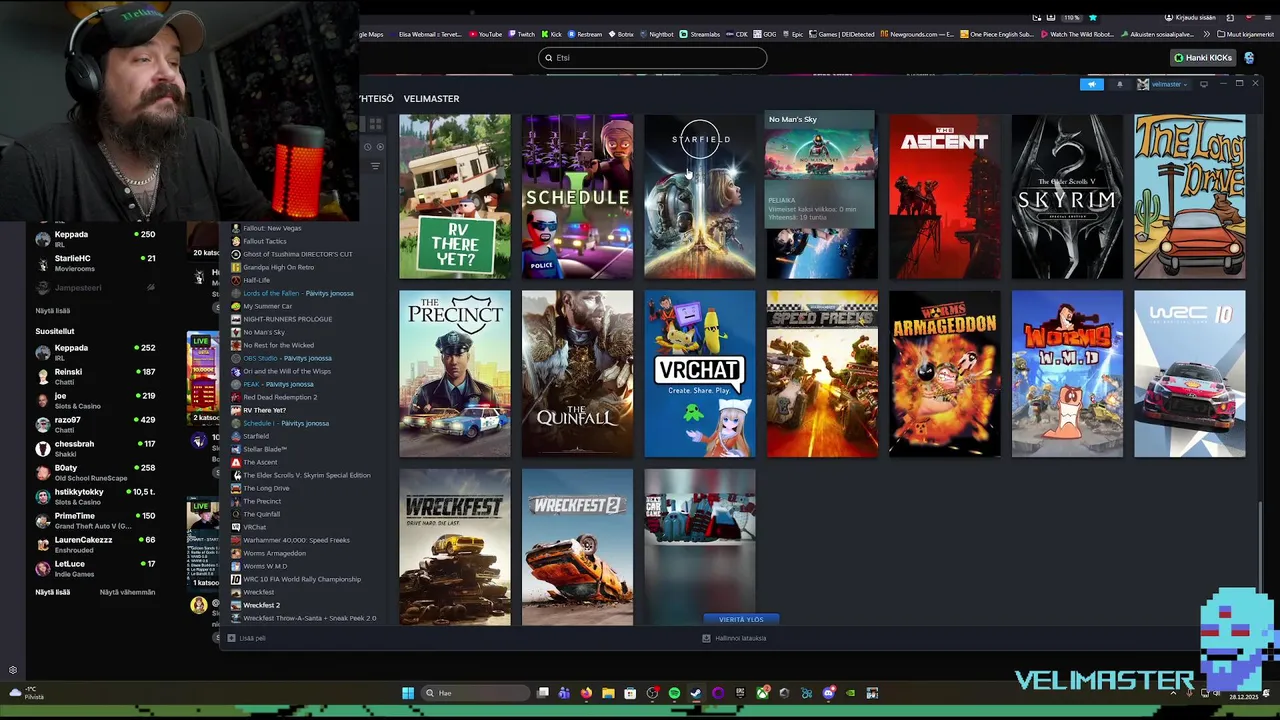Select the Wreckfest game cover
Screen dimensions: 1280x720
click(455, 547)
